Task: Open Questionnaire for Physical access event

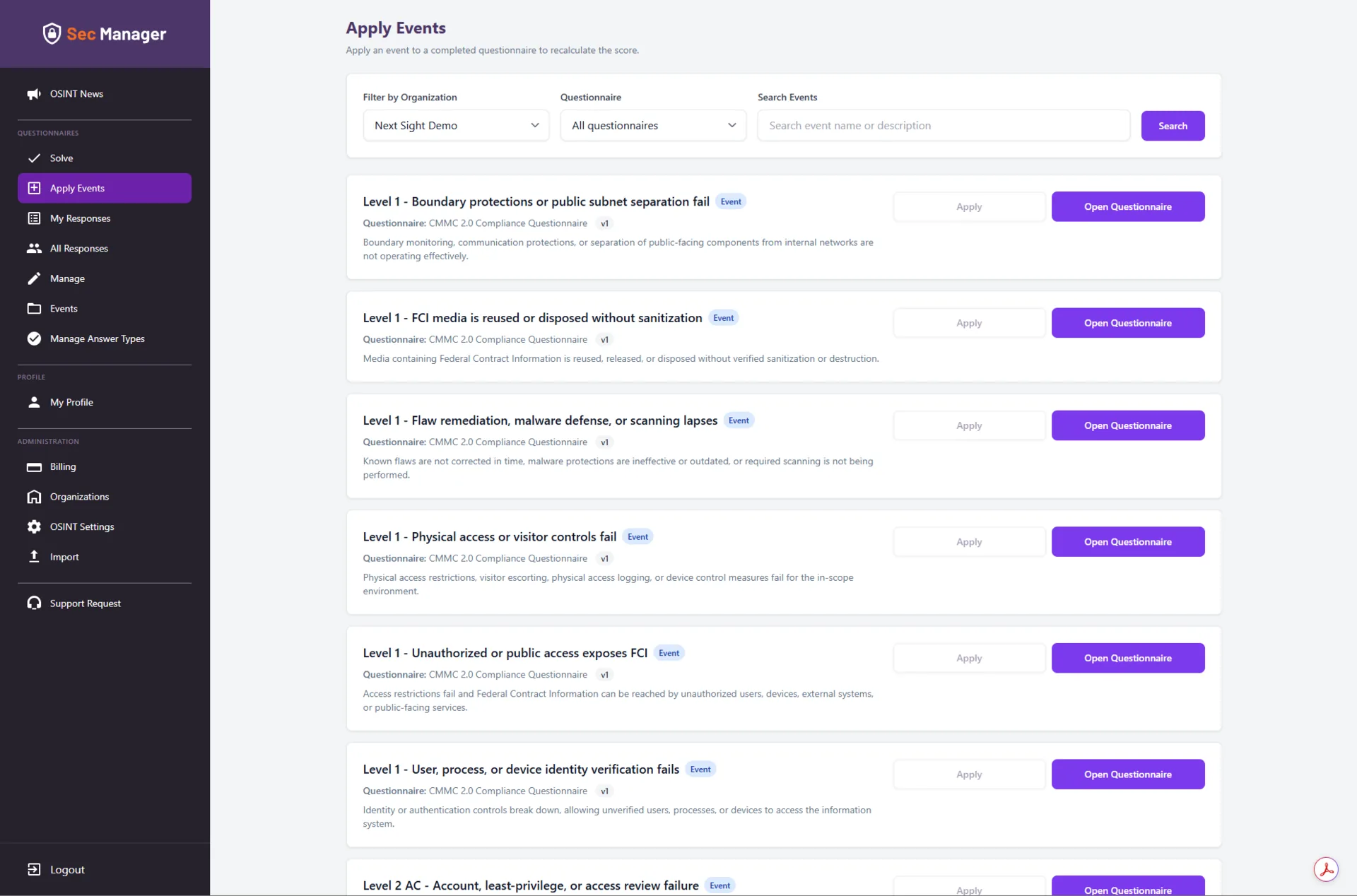Action: pyautogui.click(x=1128, y=542)
